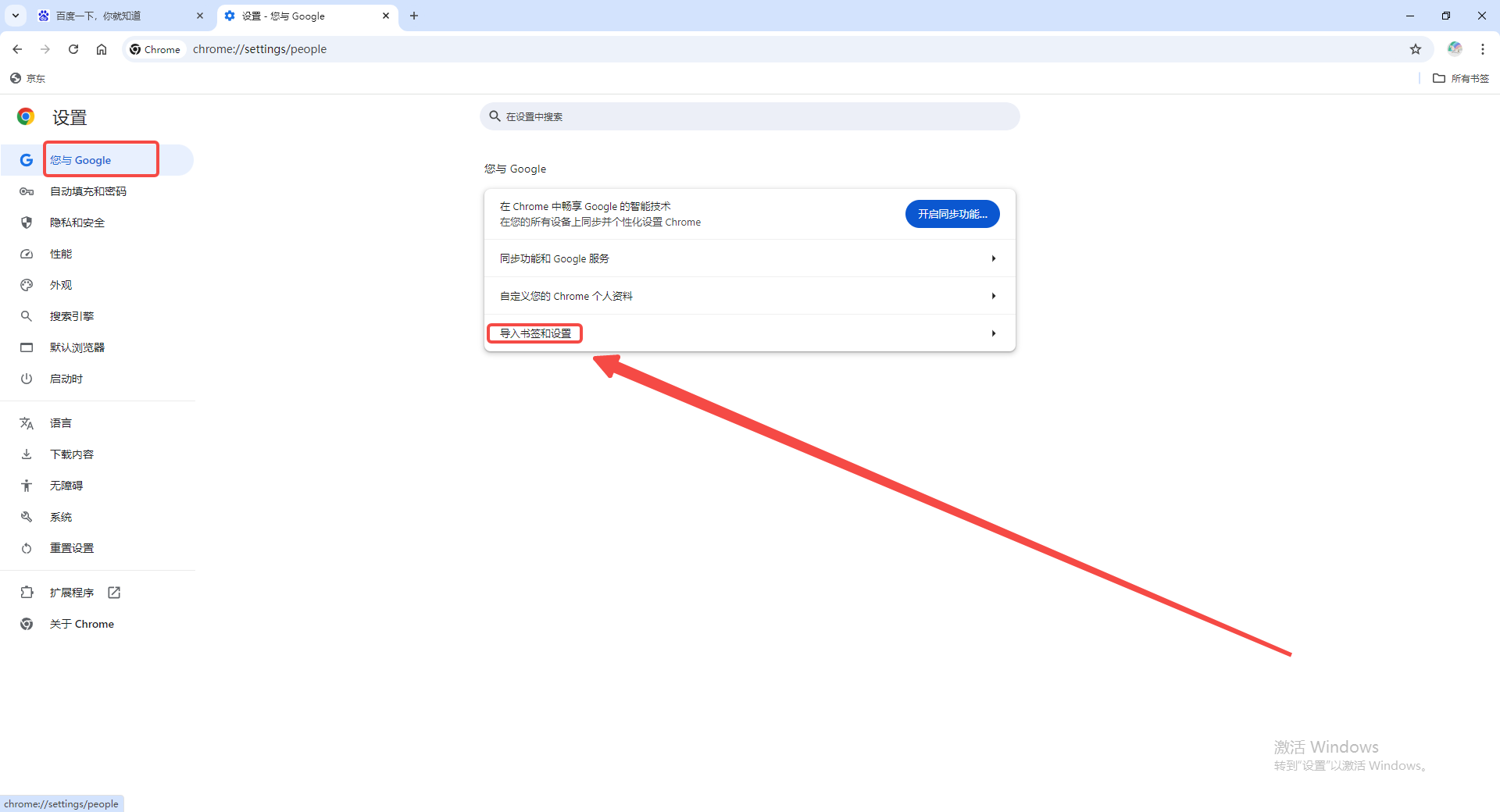The height and width of the screenshot is (812, 1500).
Task: Click the magnifier search engine icon
Action: pos(27,316)
